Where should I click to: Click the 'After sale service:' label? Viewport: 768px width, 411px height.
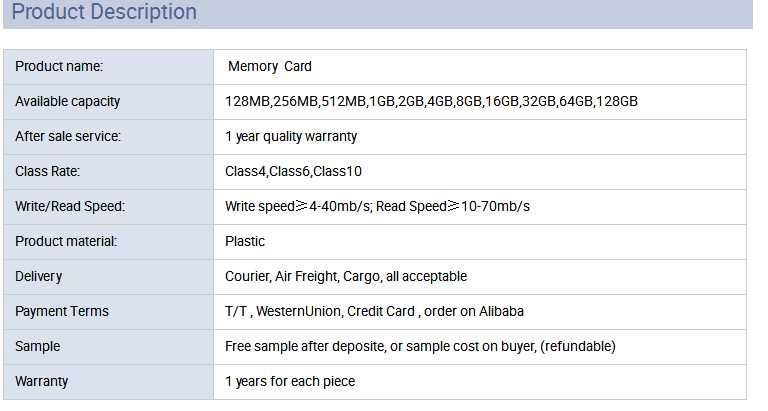click(68, 137)
